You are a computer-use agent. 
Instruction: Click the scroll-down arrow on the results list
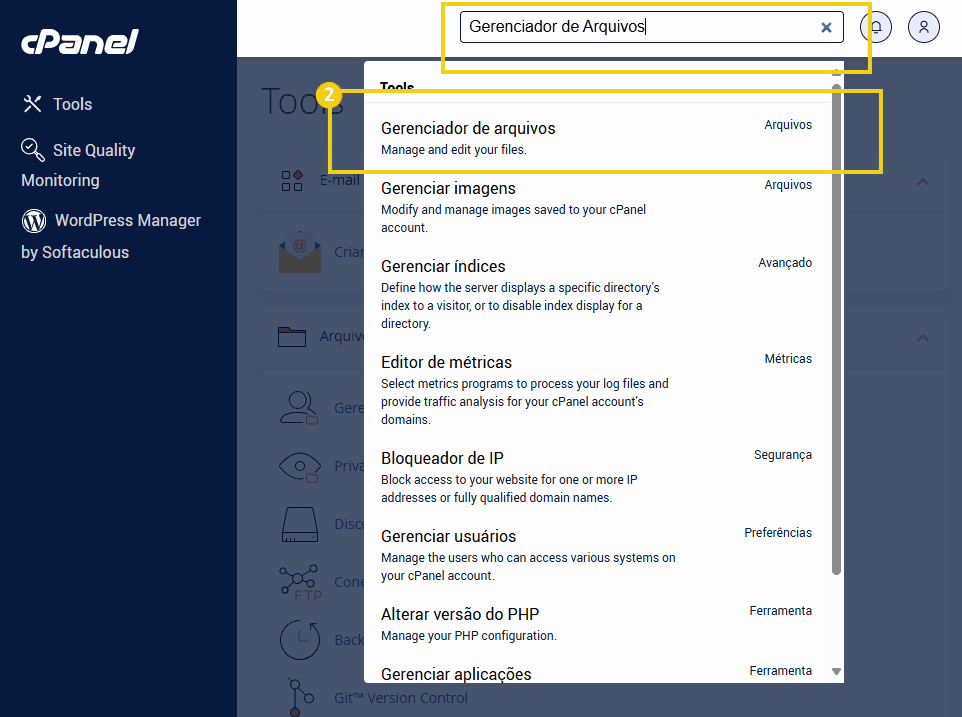coord(836,671)
